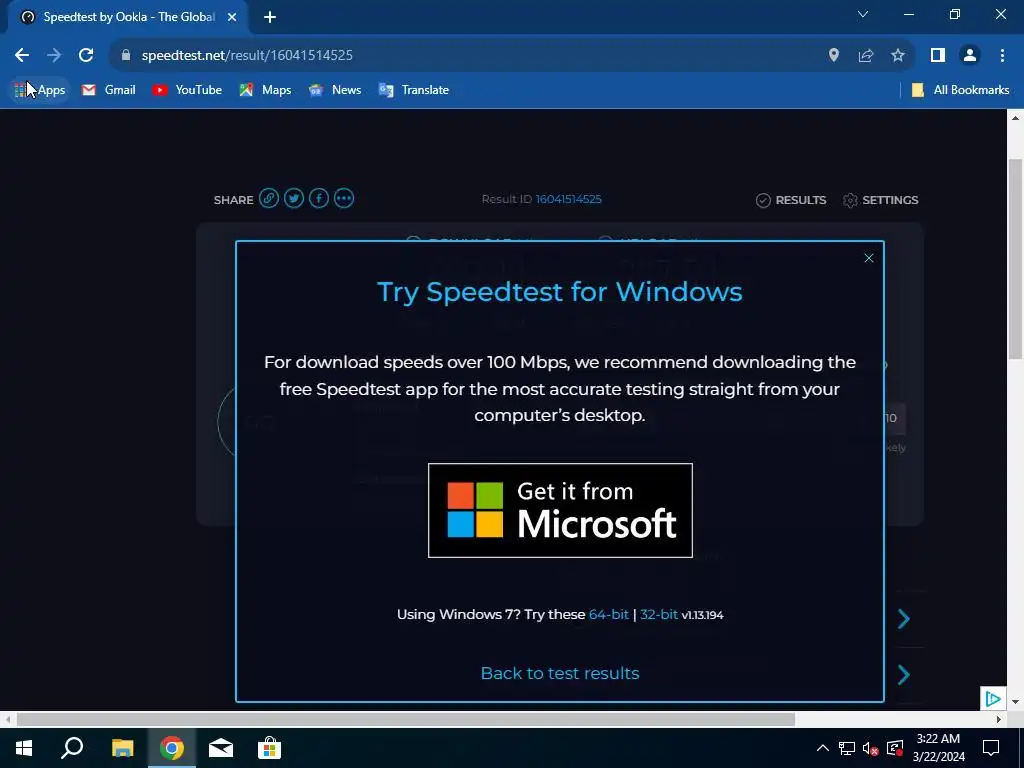
Task: Share this page icon in address bar
Action: [866, 55]
